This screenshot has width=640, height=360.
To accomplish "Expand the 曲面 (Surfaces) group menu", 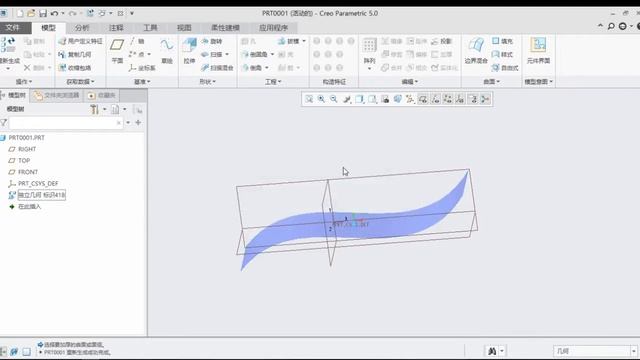I will (x=491, y=82).
